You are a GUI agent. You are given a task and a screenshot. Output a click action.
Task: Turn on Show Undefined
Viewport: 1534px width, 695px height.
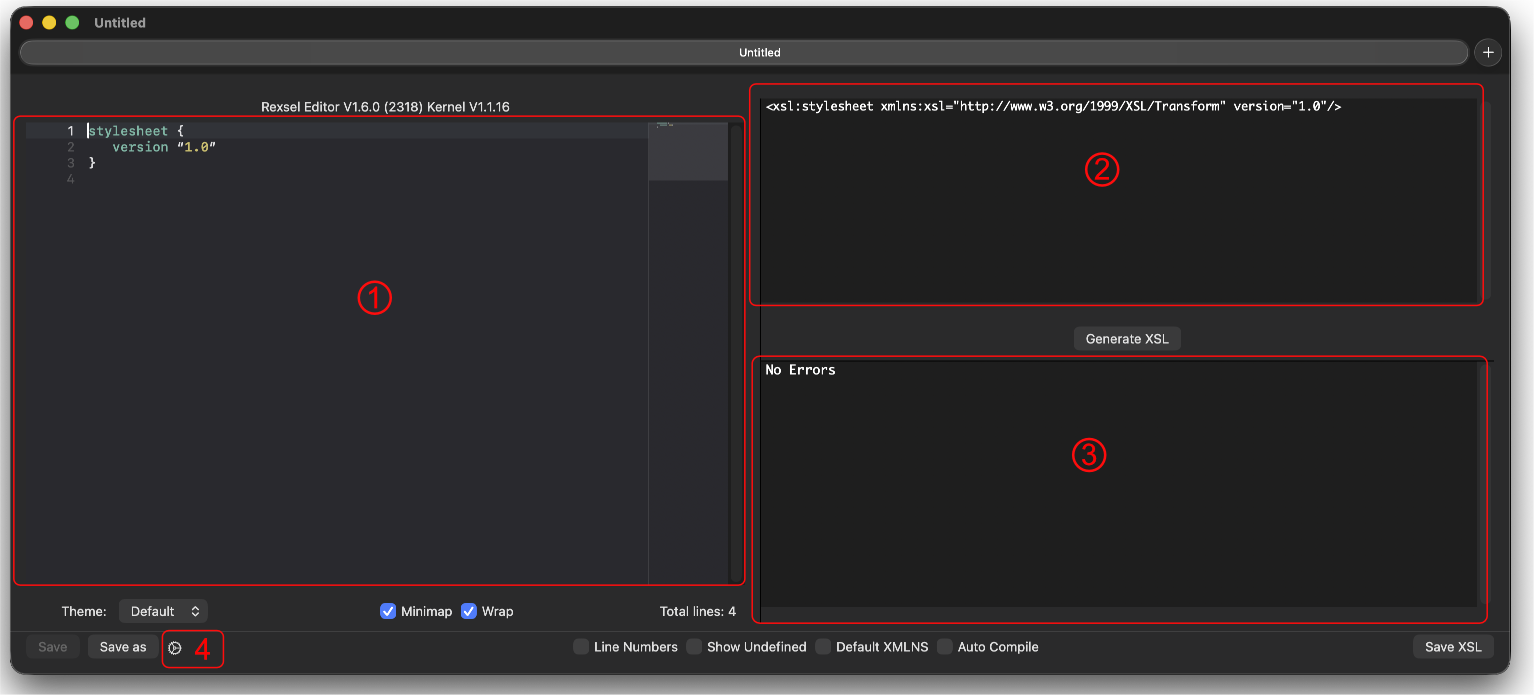tap(694, 647)
